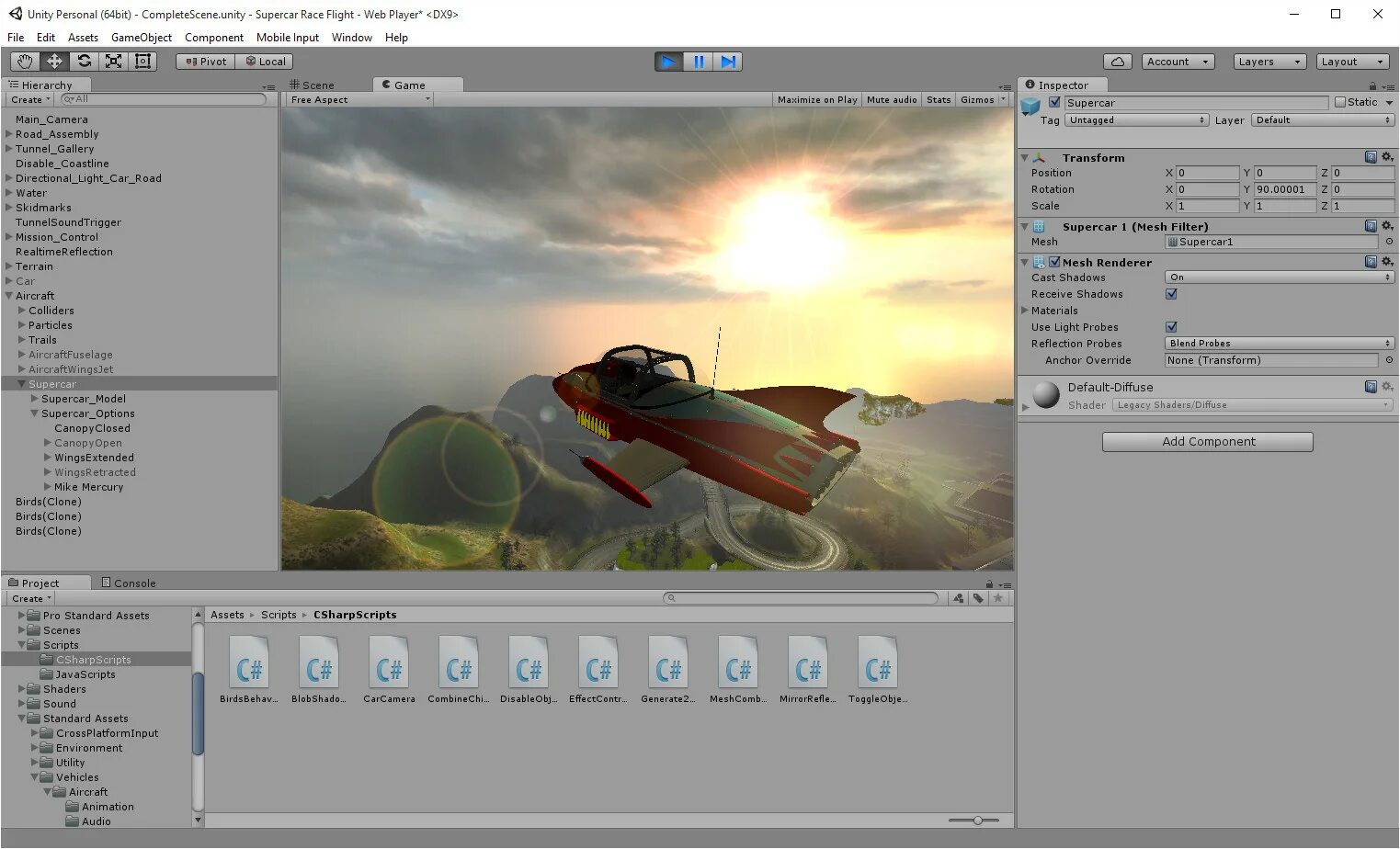The height and width of the screenshot is (849, 1400).
Task: Select the Scale tool
Action: click(x=113, y=62)
